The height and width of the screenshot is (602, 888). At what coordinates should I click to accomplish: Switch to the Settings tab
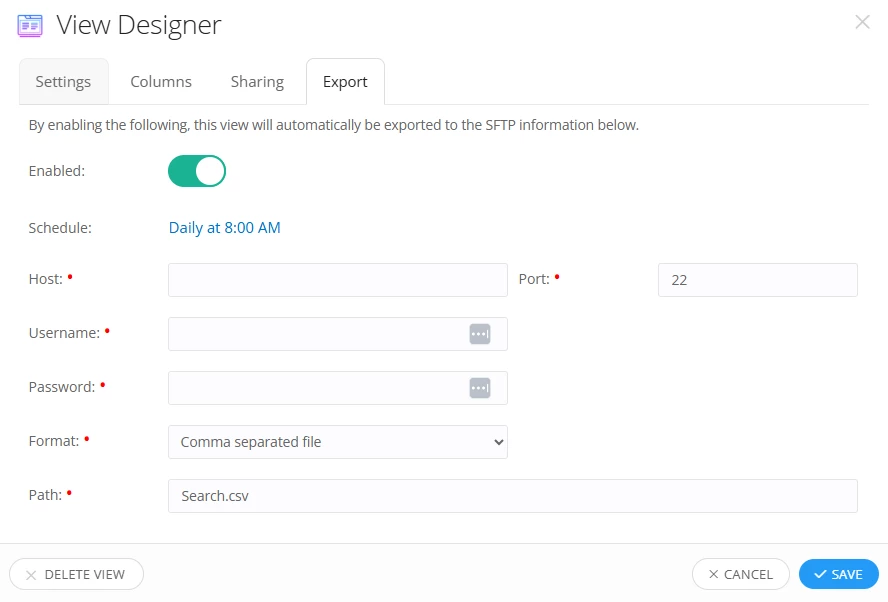click(63, 82)
